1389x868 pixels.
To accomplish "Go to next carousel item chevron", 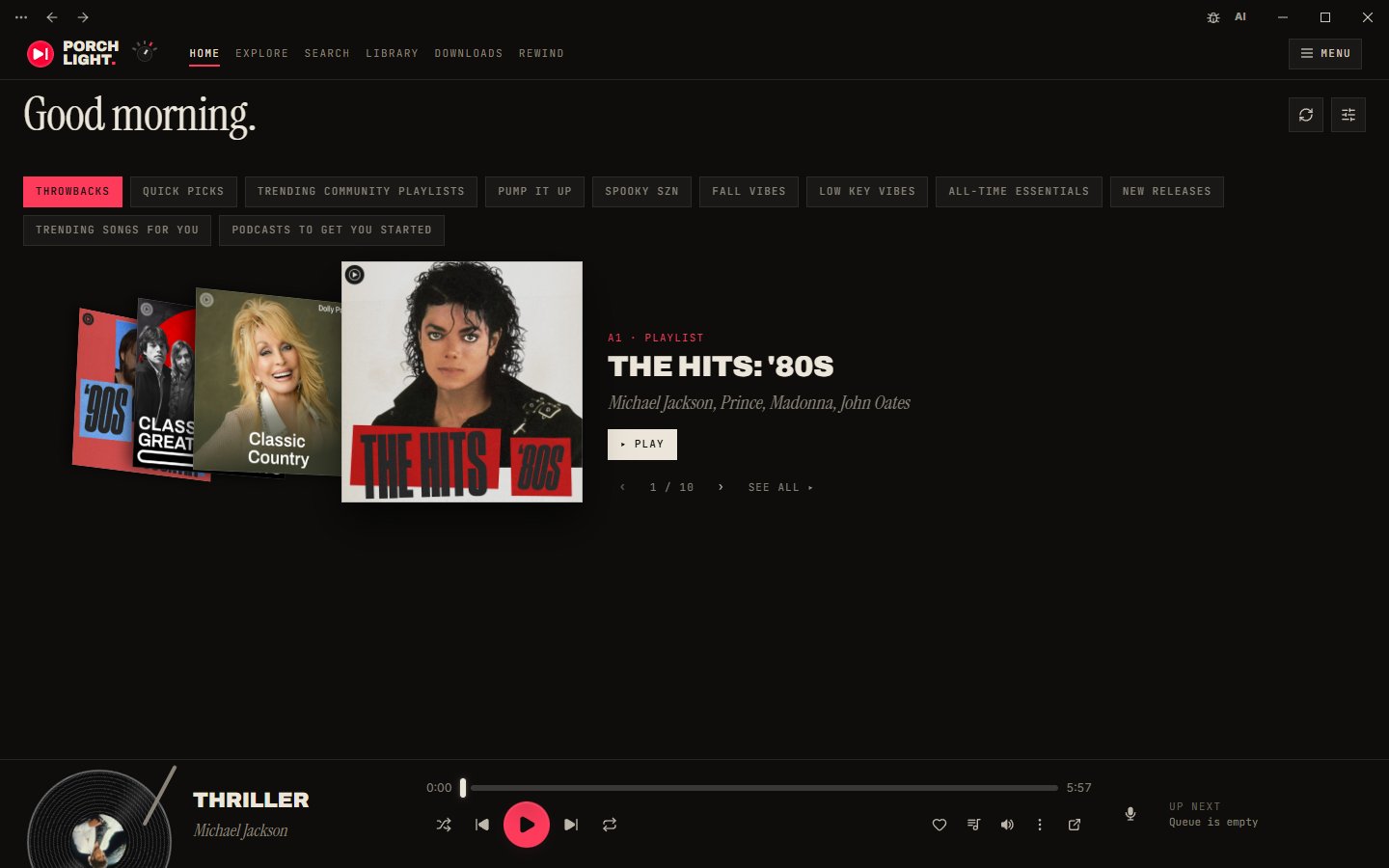I will pos(721,488).
